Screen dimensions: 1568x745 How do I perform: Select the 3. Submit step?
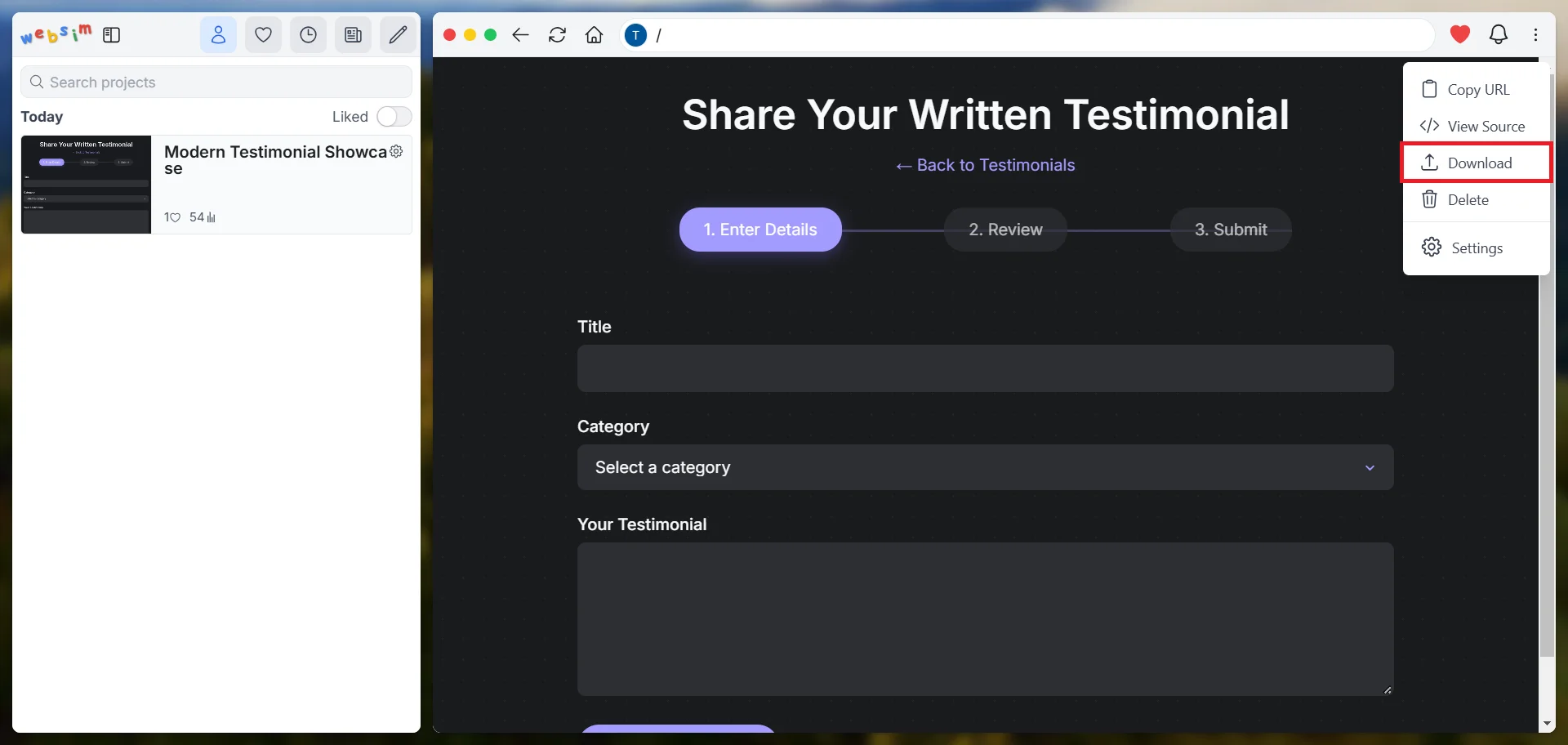1231,230
